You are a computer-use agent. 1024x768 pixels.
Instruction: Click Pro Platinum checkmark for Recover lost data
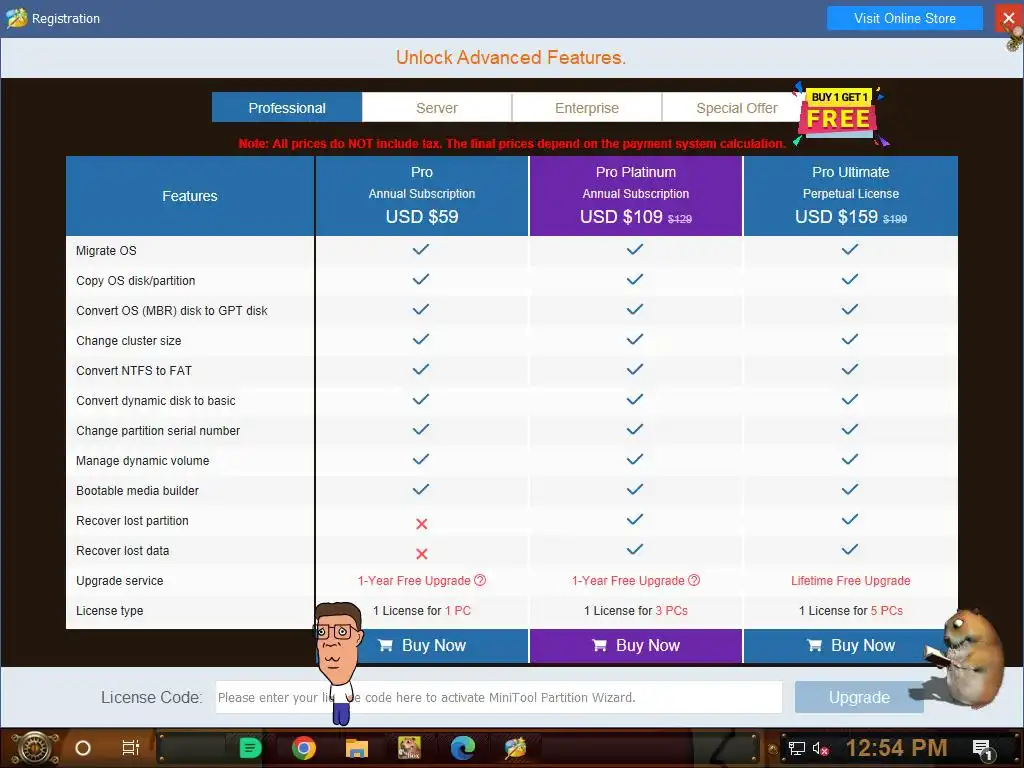tap(635, 549)
